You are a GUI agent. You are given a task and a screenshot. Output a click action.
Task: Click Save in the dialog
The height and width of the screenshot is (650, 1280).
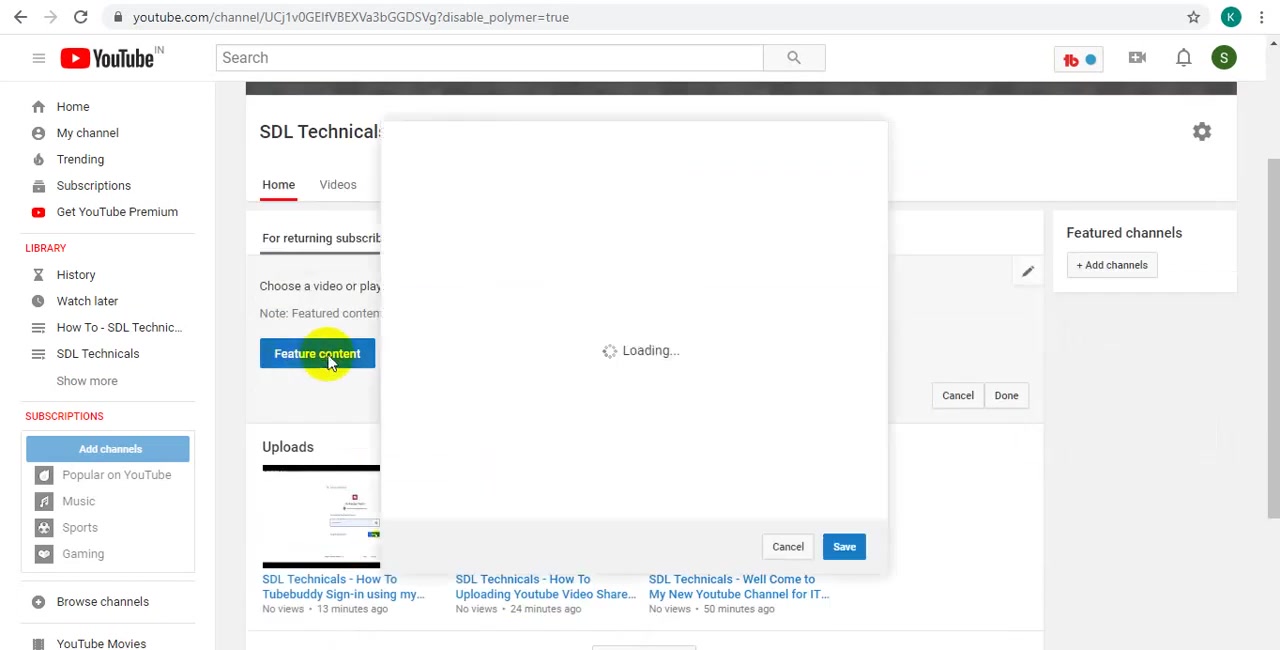[844, 547]
